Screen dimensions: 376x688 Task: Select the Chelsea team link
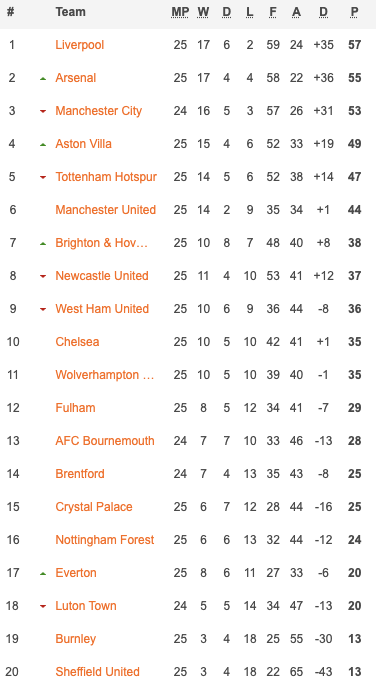pyautogui.click(x=77, y=342)
